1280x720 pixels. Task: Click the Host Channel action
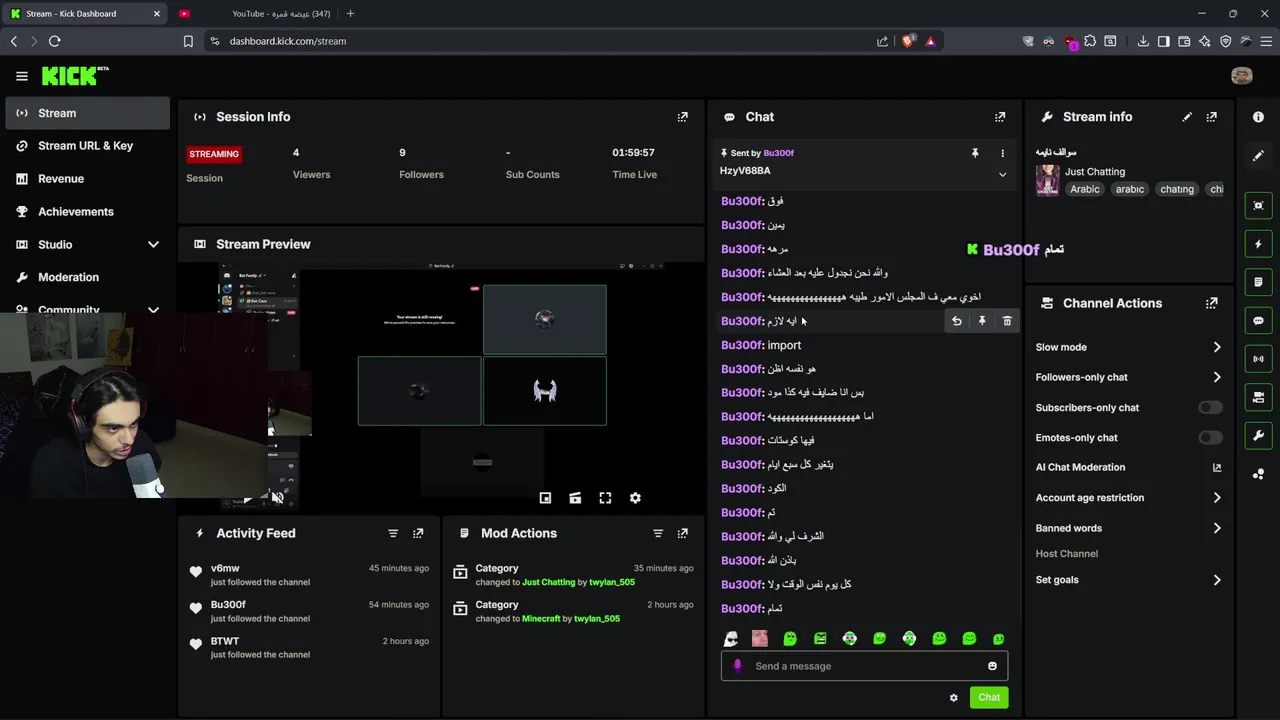click(x=1067, y=554)
